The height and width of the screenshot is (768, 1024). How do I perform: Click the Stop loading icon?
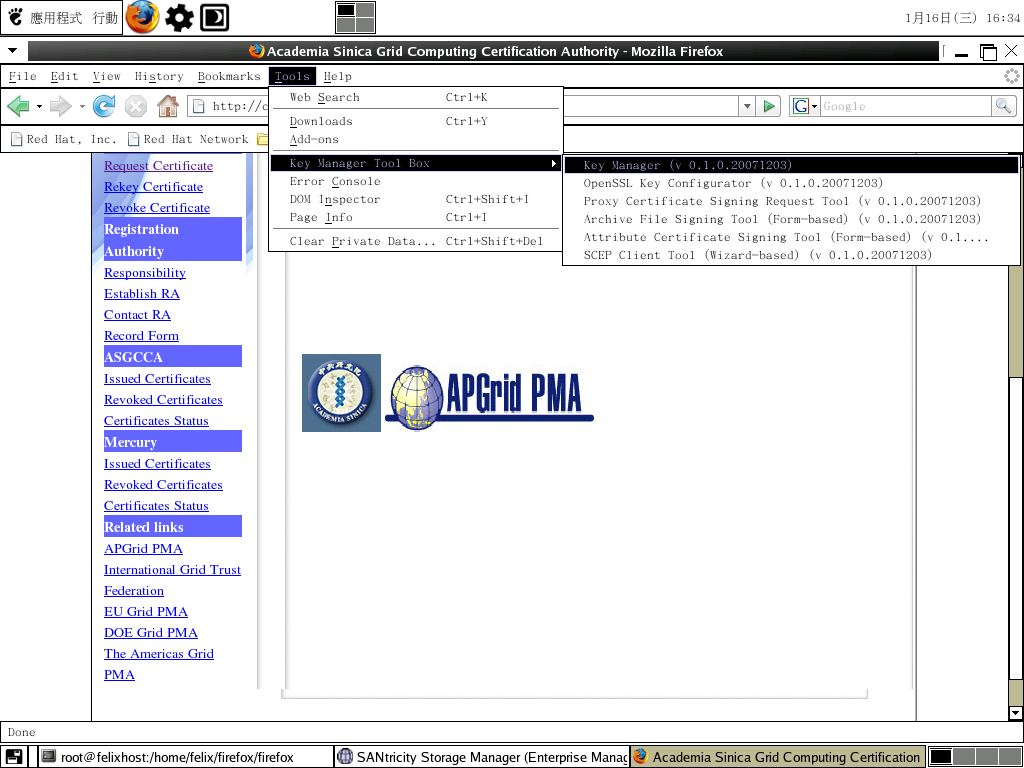tap(136, 106)
